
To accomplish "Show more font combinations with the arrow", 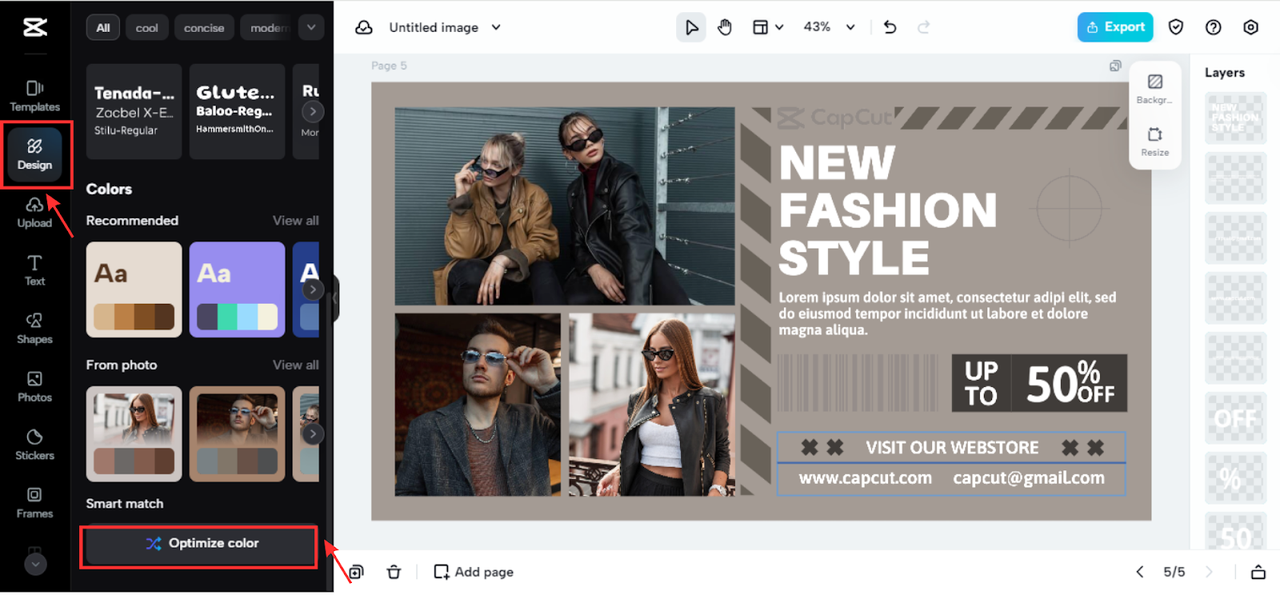I will pyautogui.click(x=313, y=111).
